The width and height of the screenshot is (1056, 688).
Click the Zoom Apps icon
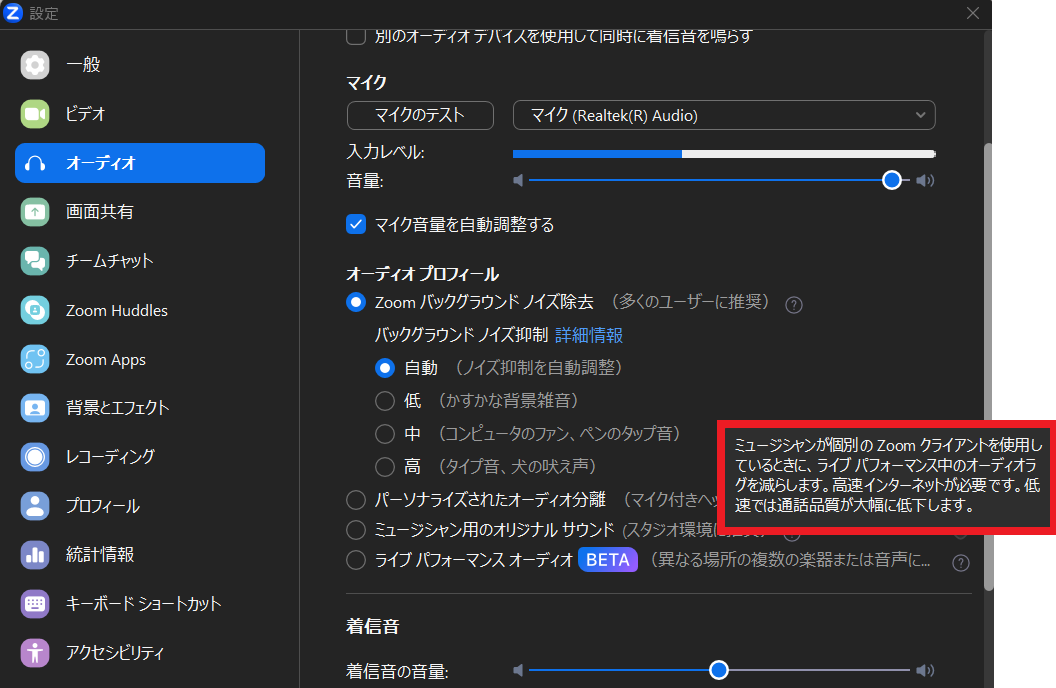point(35,359)
